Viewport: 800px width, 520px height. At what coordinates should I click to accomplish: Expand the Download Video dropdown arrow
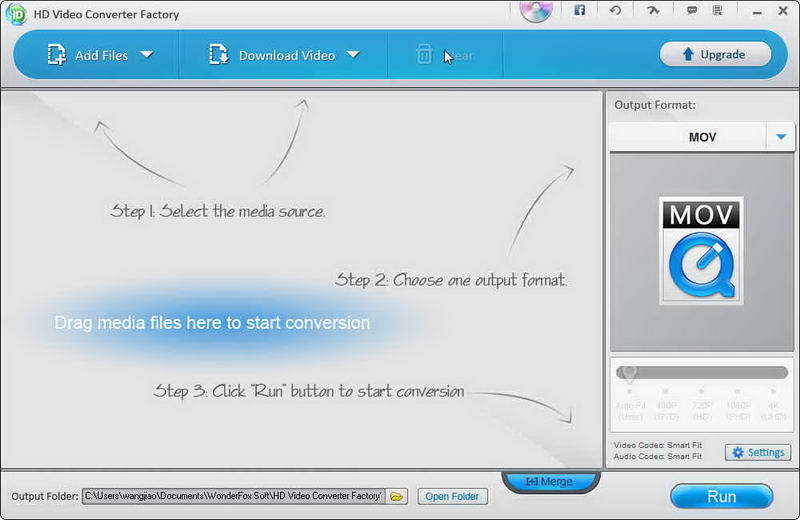(353, 55)
